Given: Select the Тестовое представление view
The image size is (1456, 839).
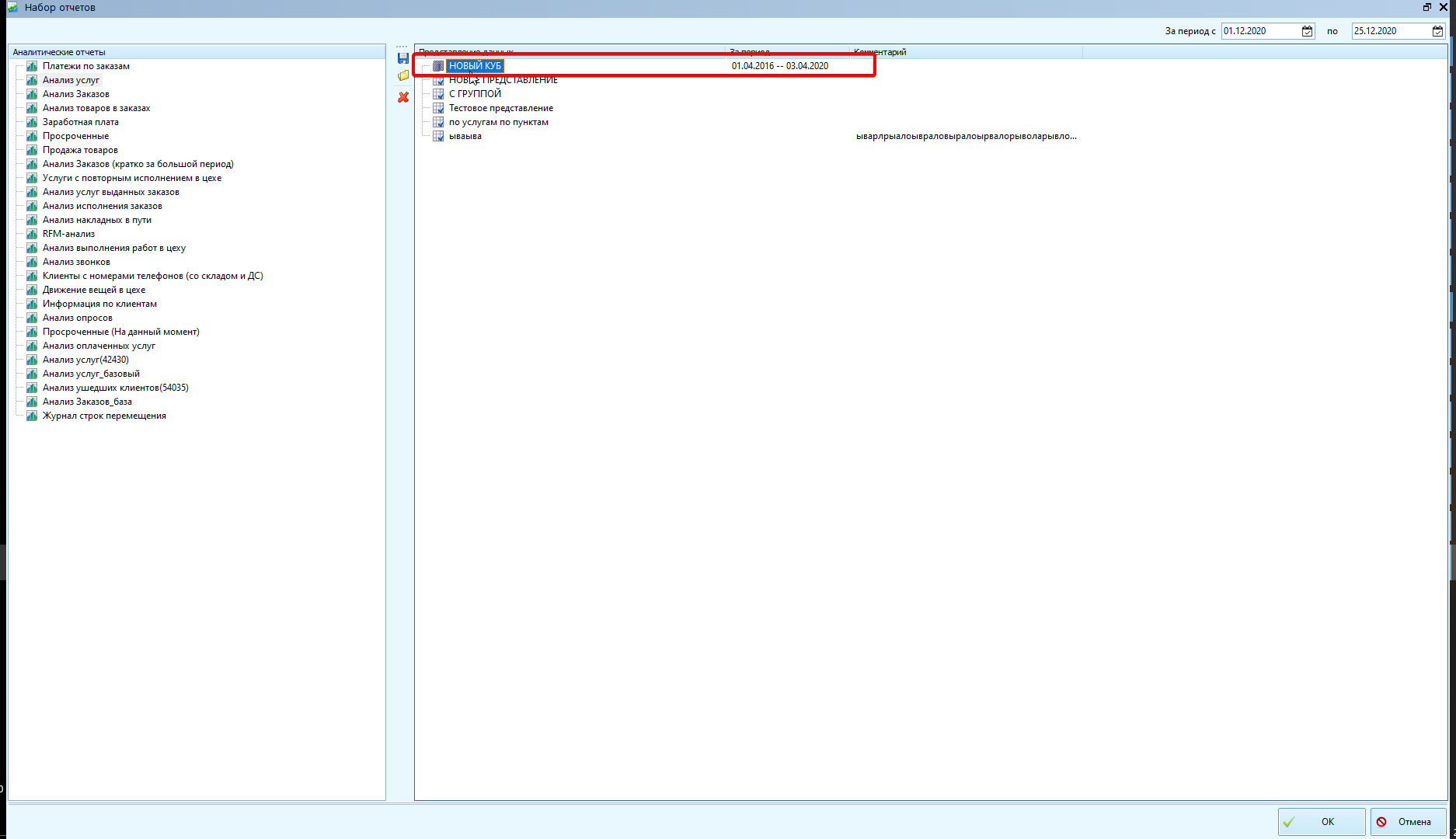Looking at the screenshot, I should (x=501, y=108).
